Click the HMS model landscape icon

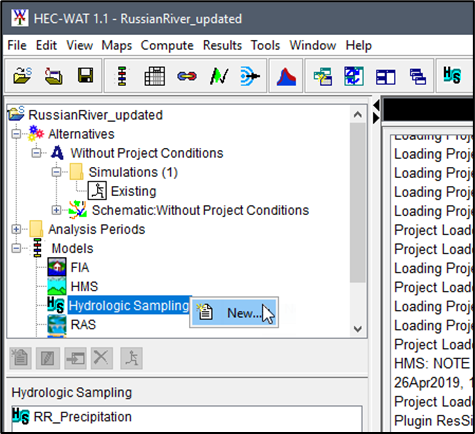[57, 286]
